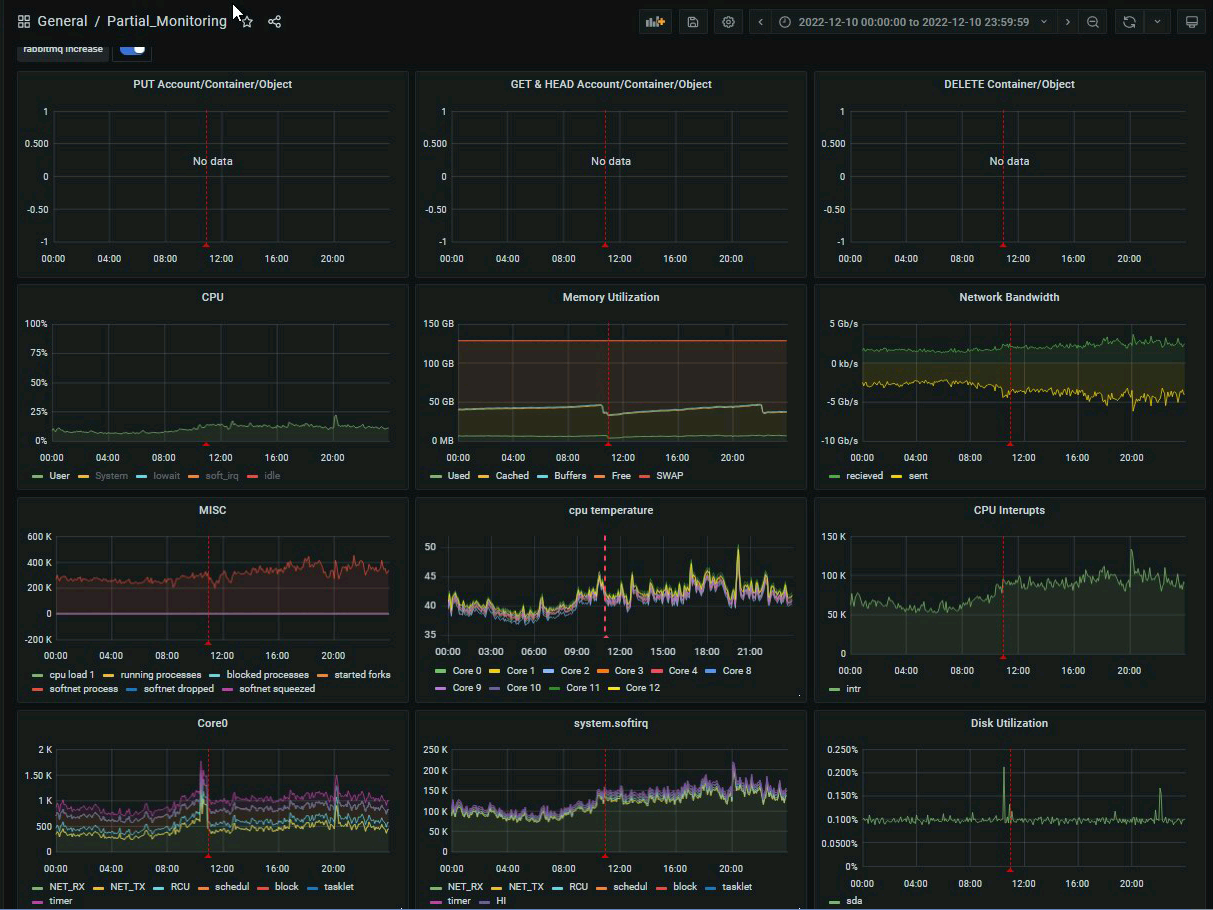Open the General folder breadcrumb
The image size is (1213, 910).
coord(62,22)
